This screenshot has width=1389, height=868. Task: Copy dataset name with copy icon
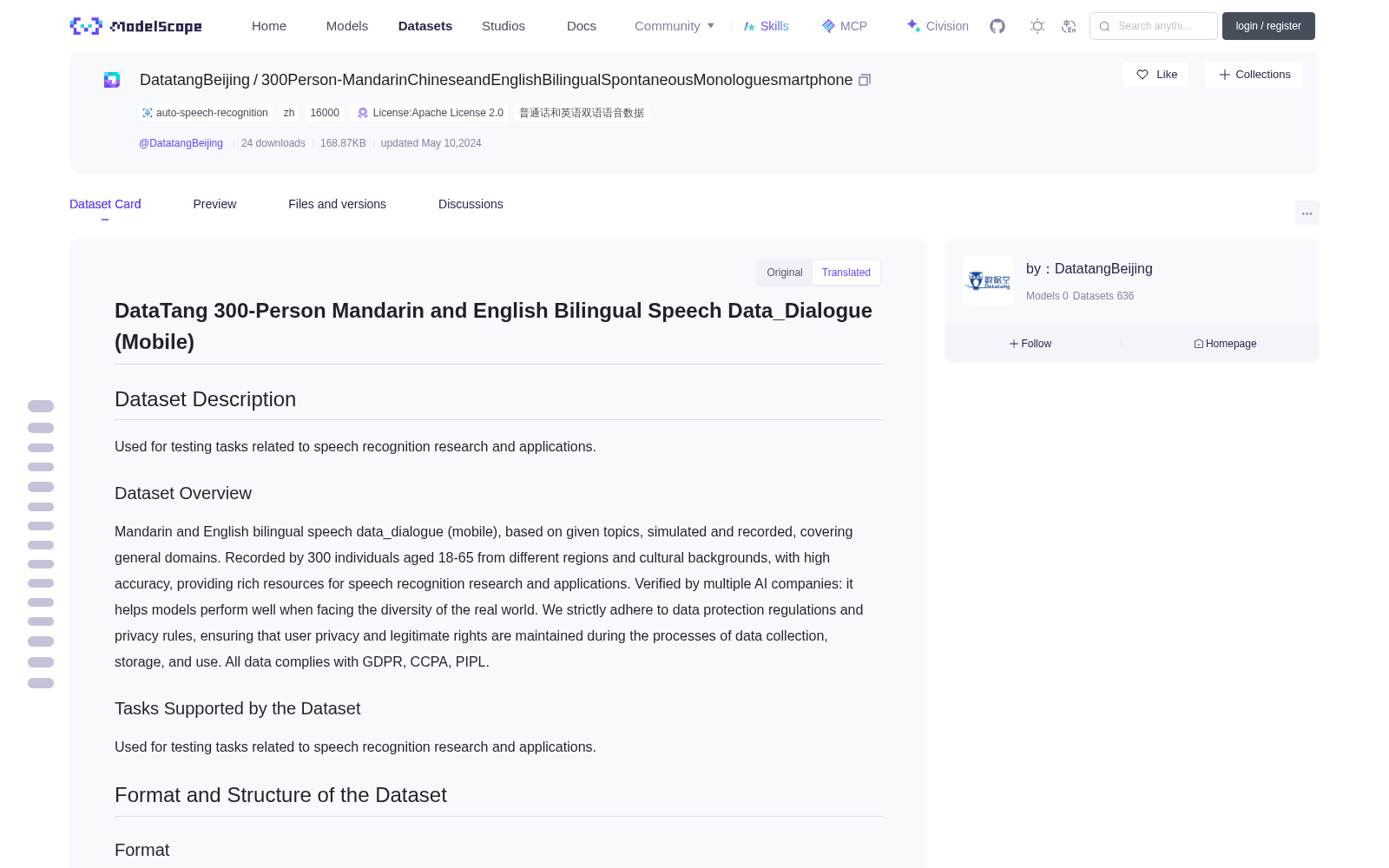click(865, 80)
